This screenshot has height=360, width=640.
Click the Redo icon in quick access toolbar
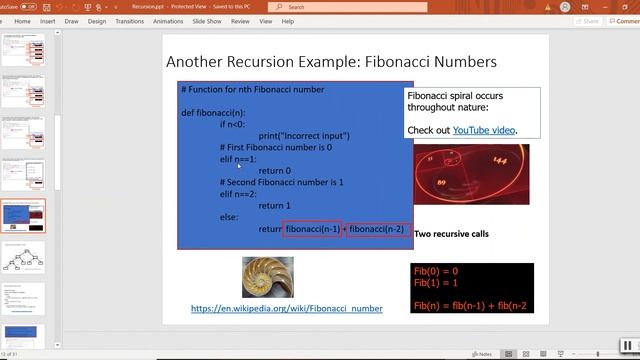(75, 7)
